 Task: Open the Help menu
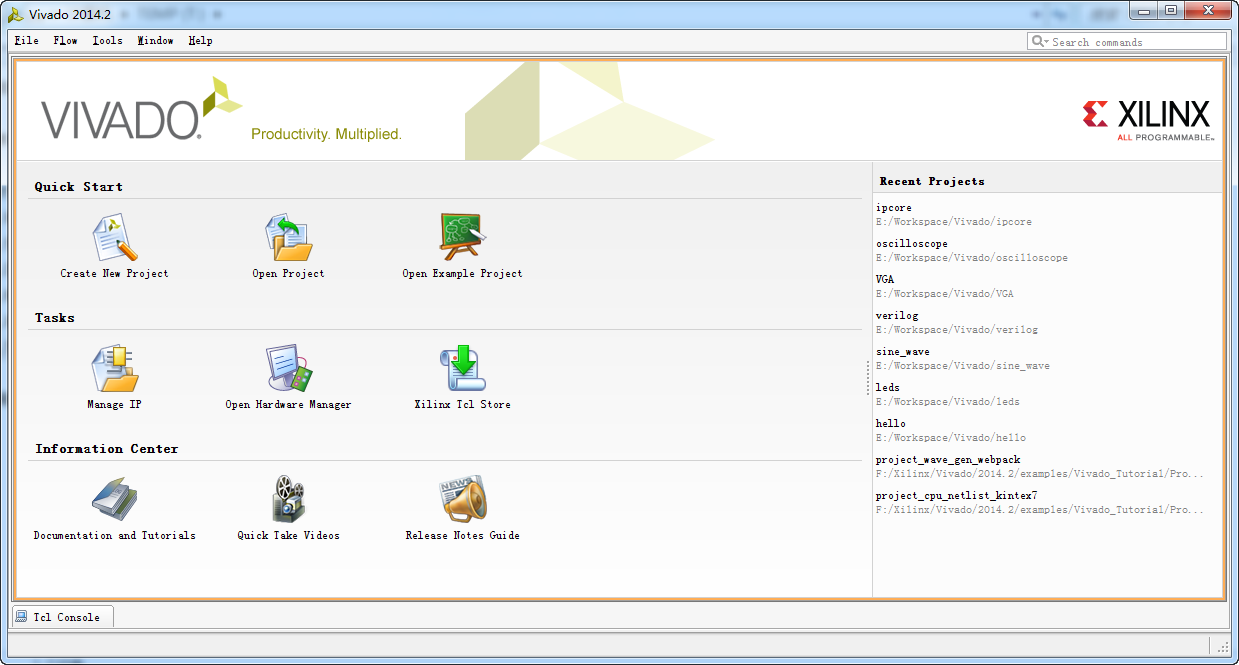click(200, 41)
